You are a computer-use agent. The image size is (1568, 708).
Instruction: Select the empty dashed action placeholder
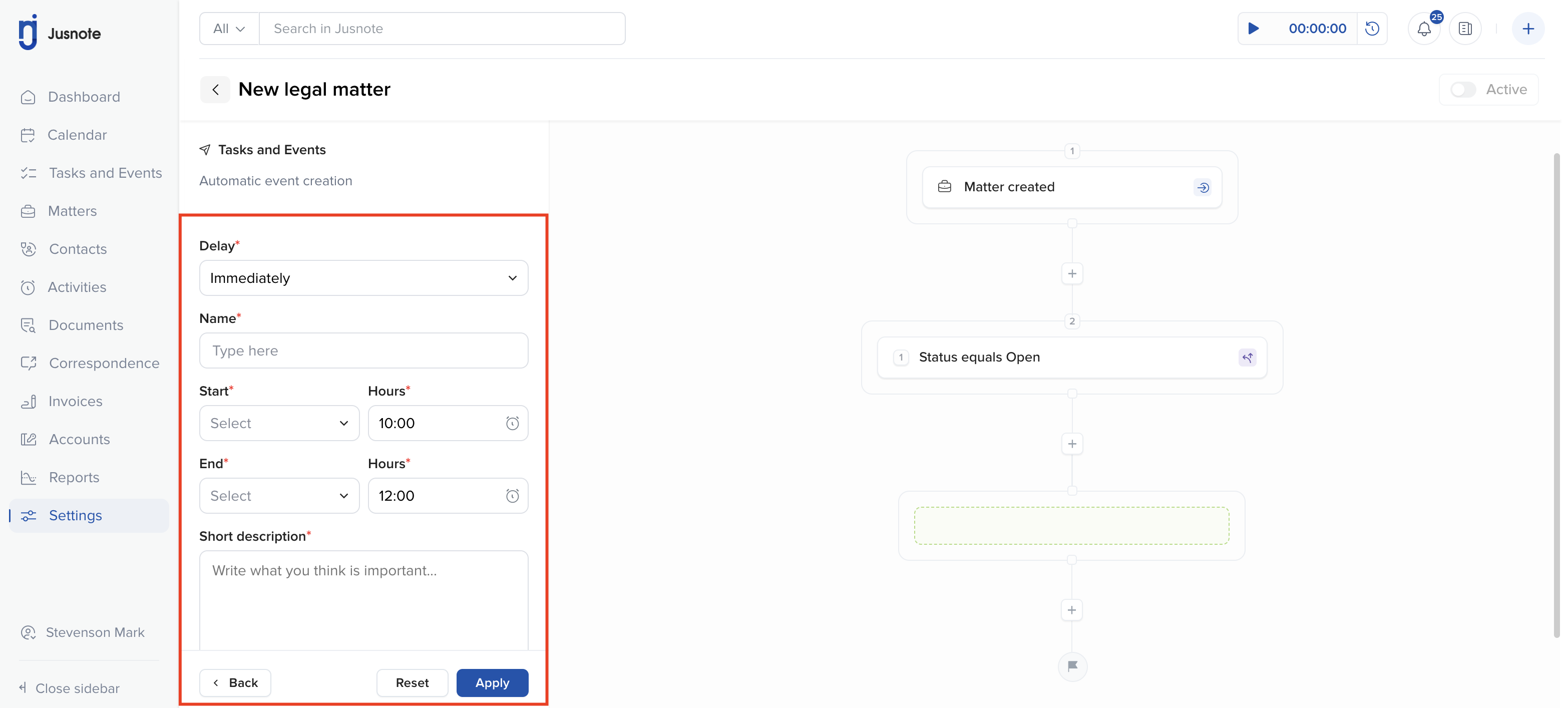tap(1071, 525)
